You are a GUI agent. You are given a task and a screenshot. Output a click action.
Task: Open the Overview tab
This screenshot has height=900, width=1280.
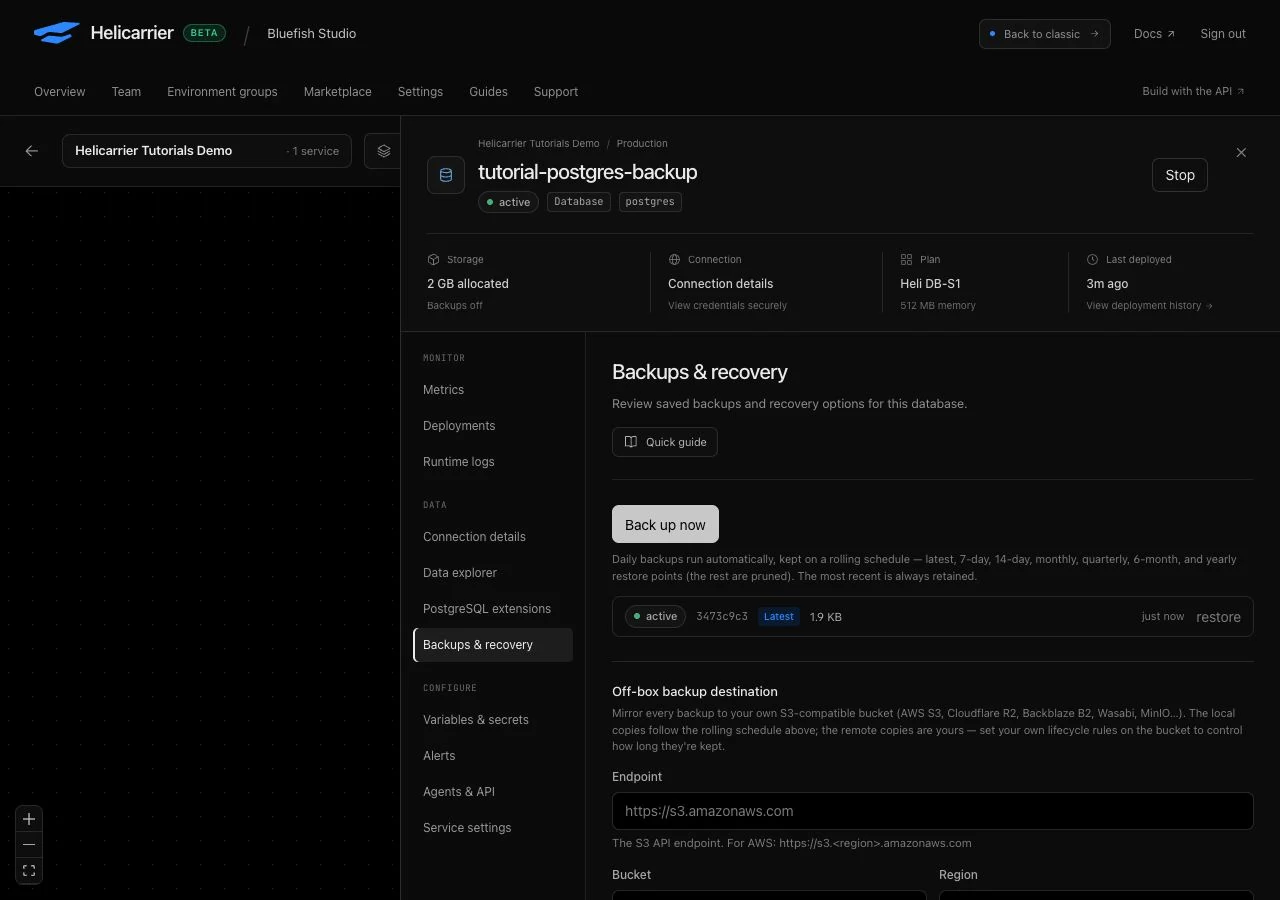click(60, 91)
